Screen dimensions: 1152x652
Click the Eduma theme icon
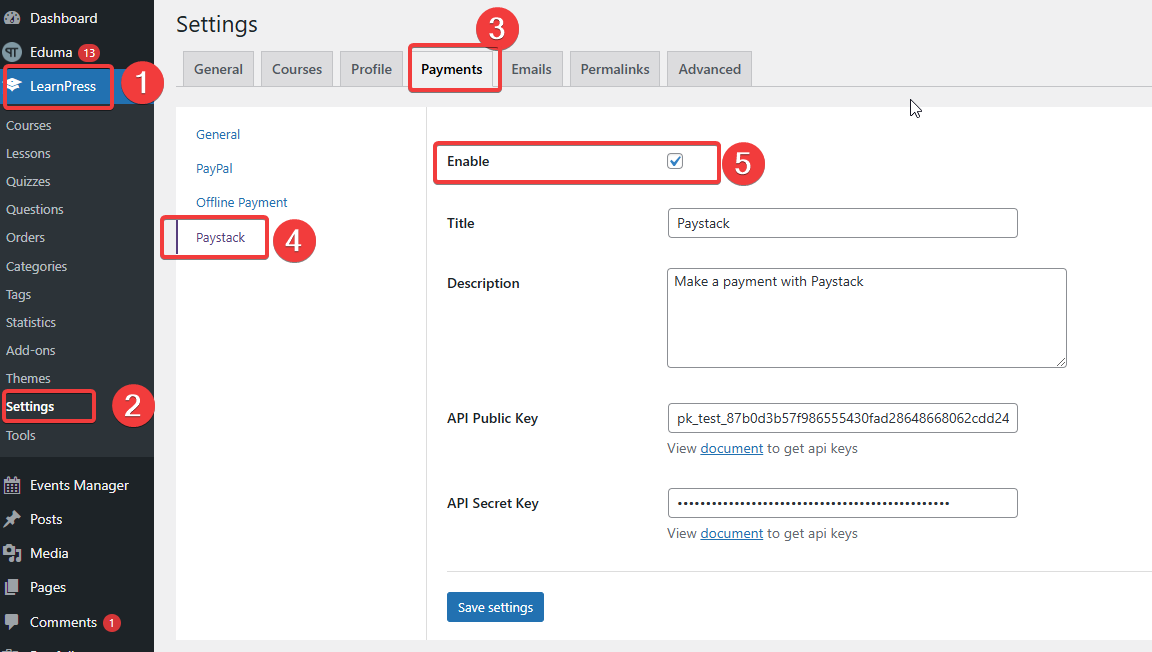(12, 52)
